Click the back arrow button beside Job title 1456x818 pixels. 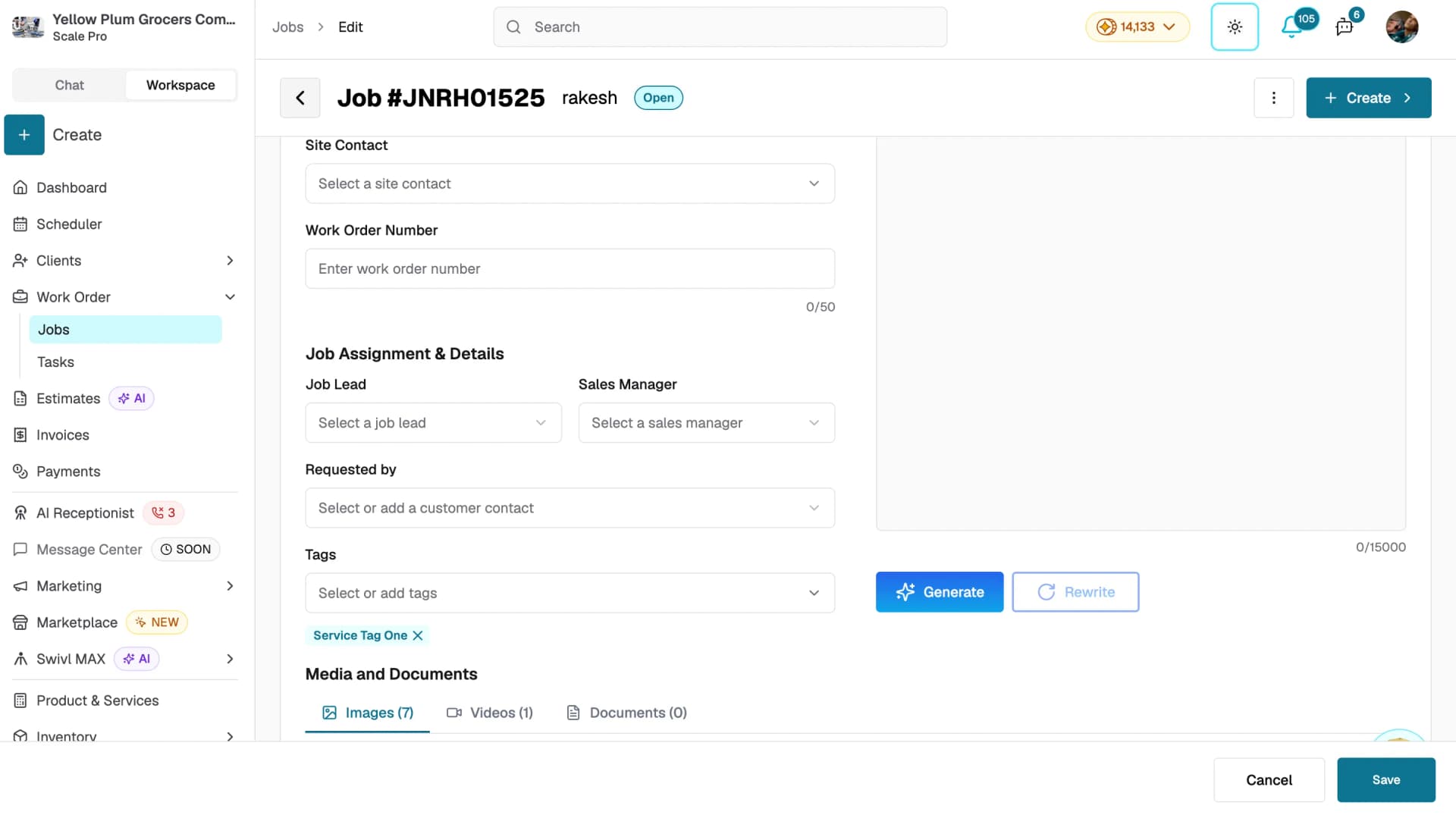pyautogui.click(x=300, y=98)
